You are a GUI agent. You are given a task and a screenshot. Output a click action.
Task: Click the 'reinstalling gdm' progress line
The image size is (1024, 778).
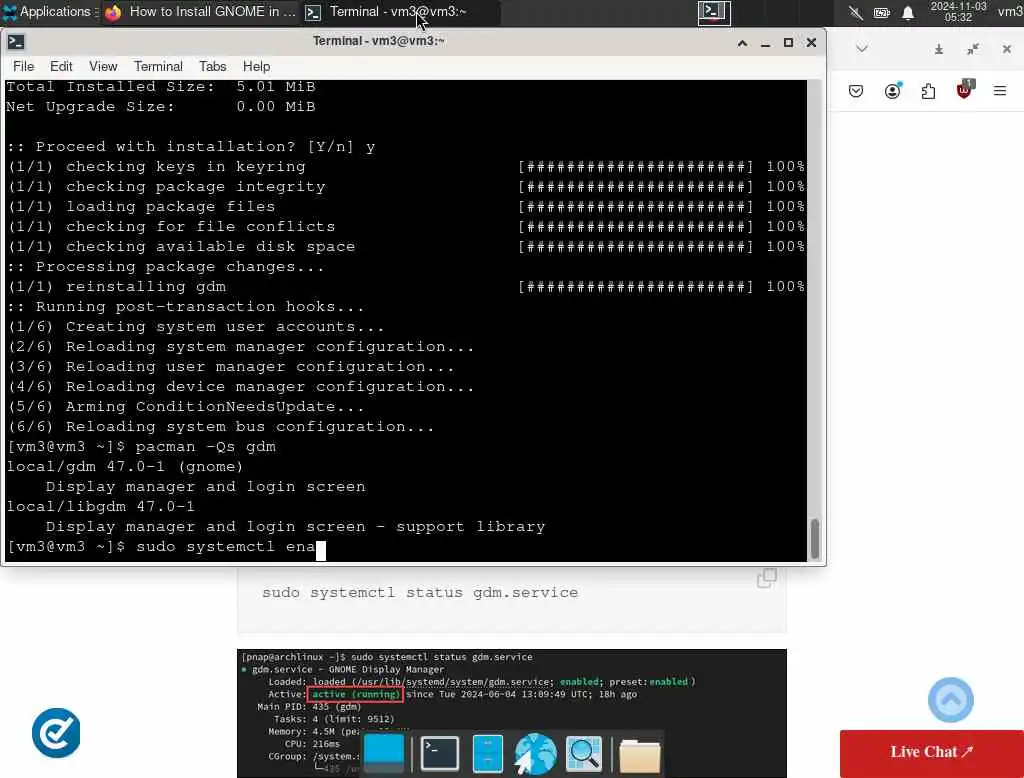click(406, 287)
